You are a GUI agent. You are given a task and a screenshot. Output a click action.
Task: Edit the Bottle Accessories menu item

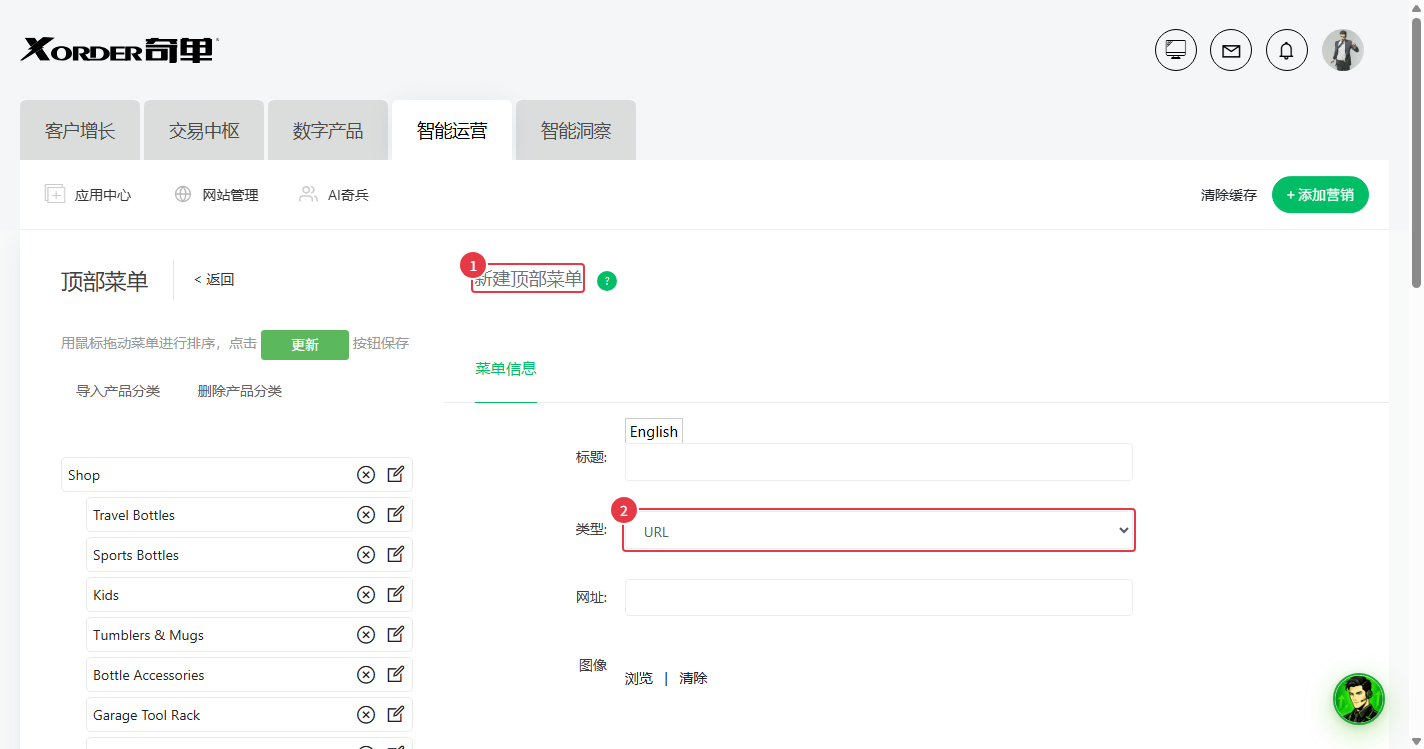click(396, 674)
